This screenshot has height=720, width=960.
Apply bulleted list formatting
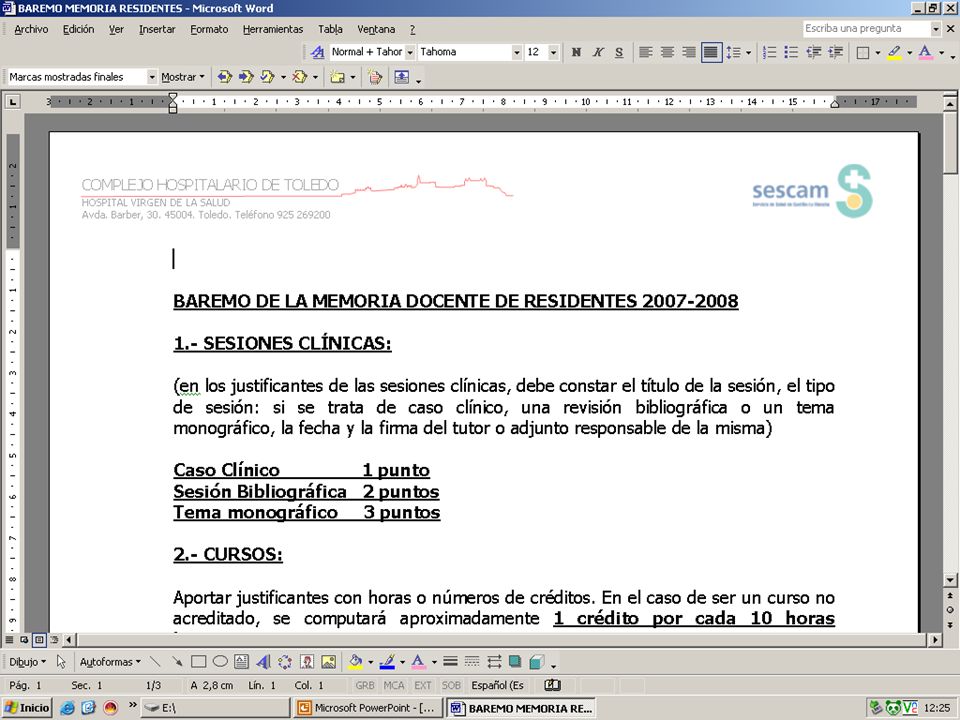click(791, 52)
